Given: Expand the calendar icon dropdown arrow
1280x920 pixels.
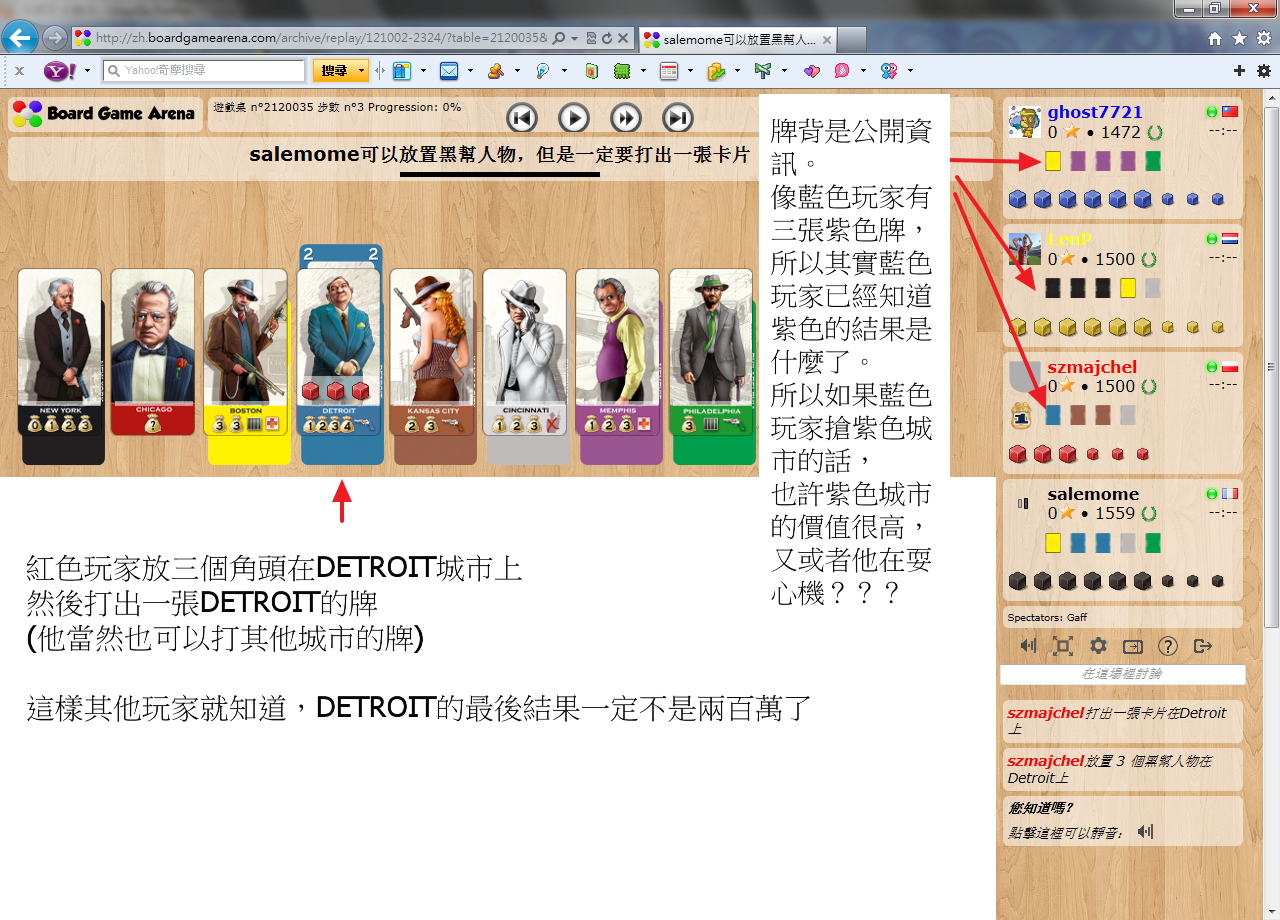Looking at the screenshot, I should (690, 71).
